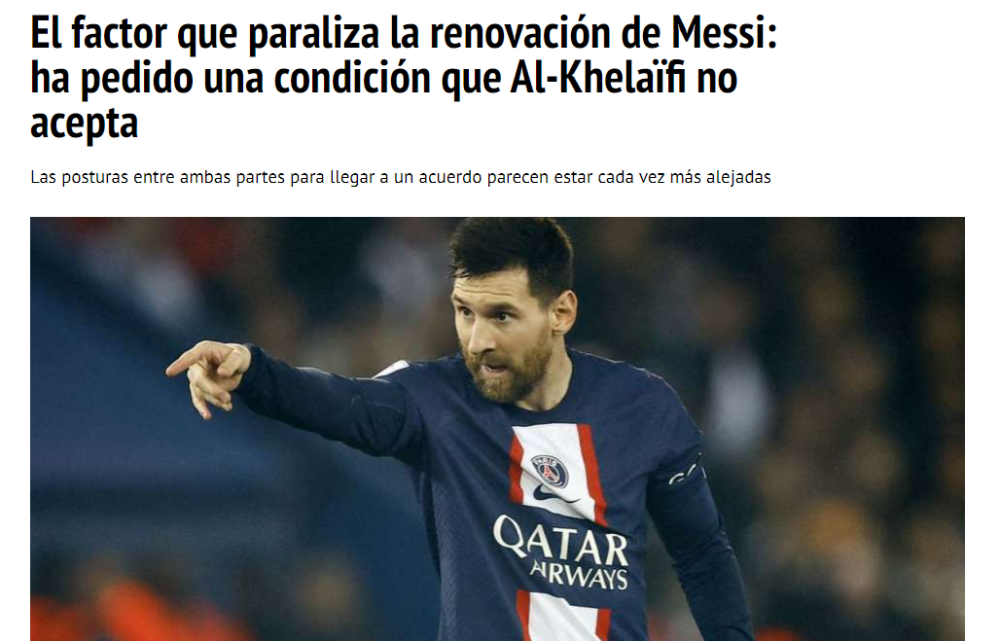
Task: Click the captain armband on the sleeve
Action: point(686,471)
